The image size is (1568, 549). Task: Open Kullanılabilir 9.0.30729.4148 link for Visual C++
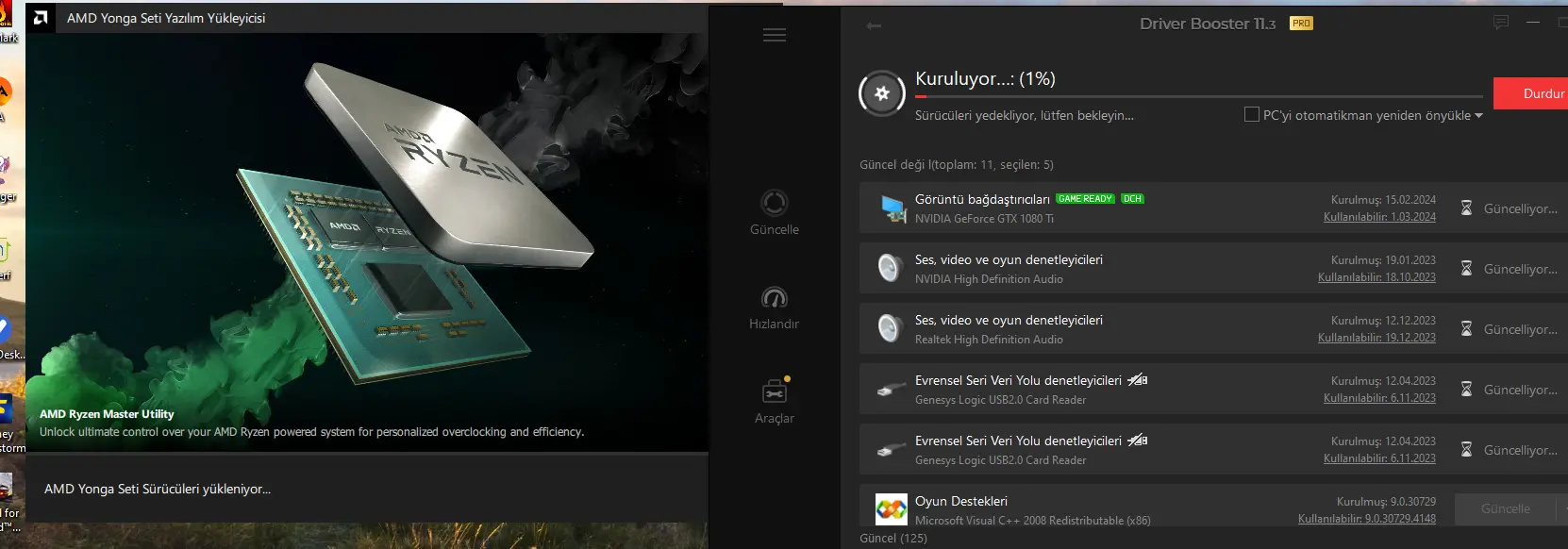point(1367,519)
